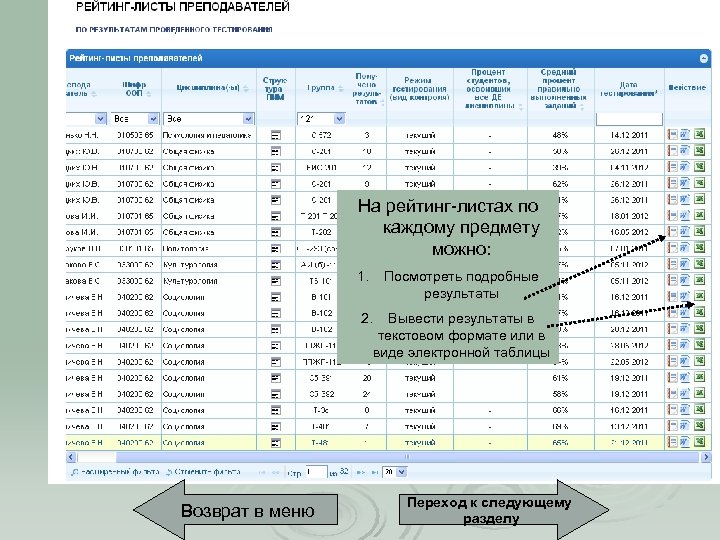
Task: View detailed results for the 58% row
Action: pos(672,394)
